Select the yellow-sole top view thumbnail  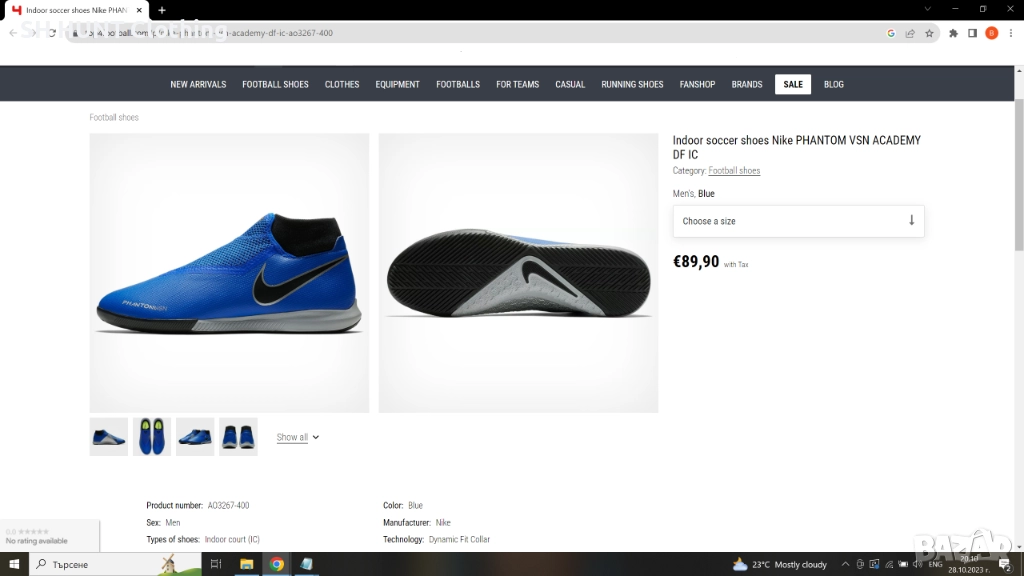[152, 437]
